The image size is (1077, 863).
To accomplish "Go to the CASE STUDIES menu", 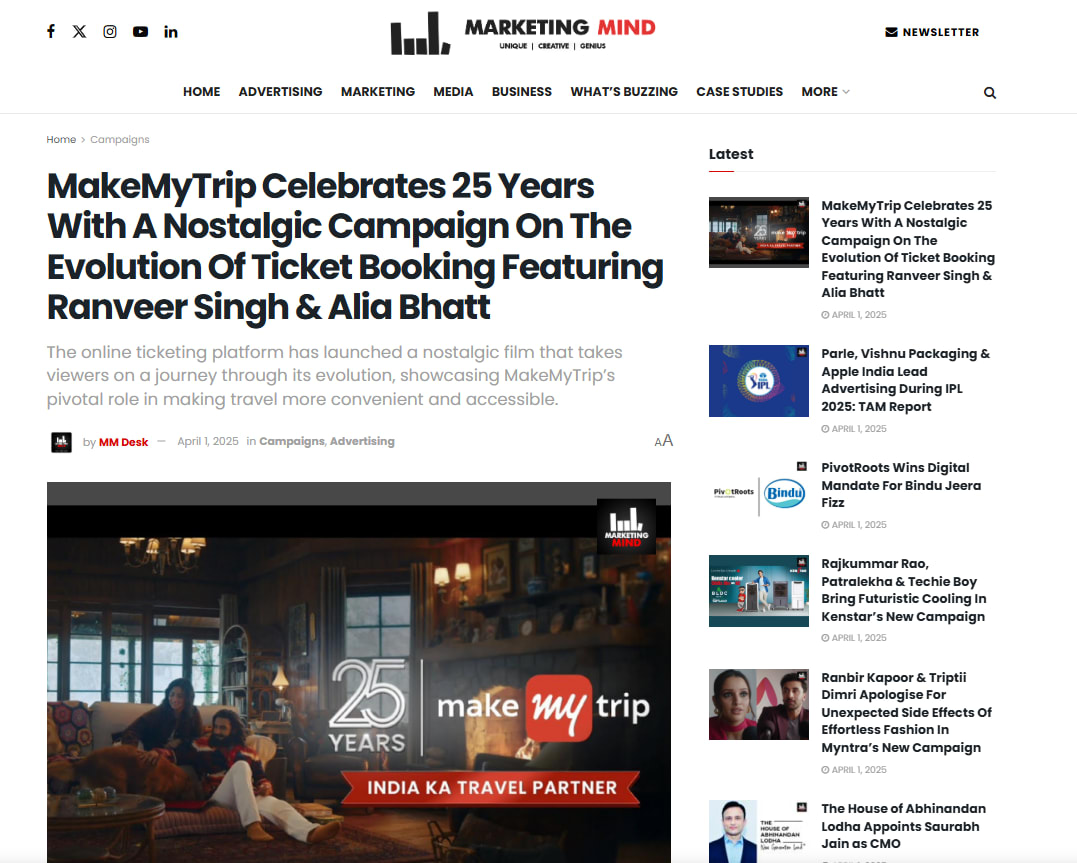I will (x=739, y=91).
